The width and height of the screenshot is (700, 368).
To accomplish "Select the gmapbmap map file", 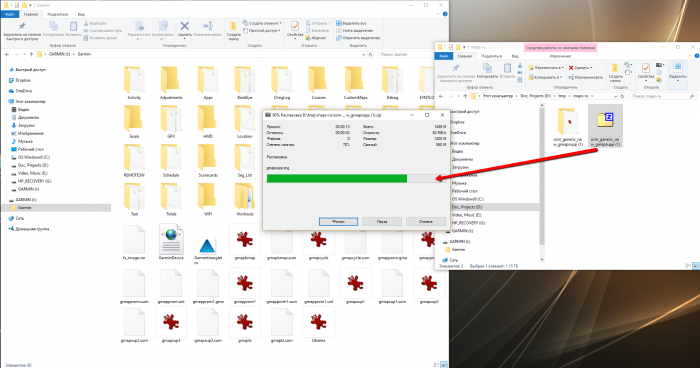I will click(x=245, y=242).
